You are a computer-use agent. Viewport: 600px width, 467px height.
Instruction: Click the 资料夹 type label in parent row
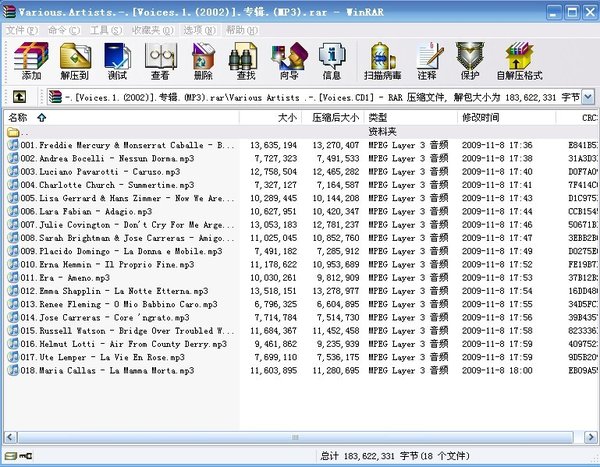click(382, 132)
